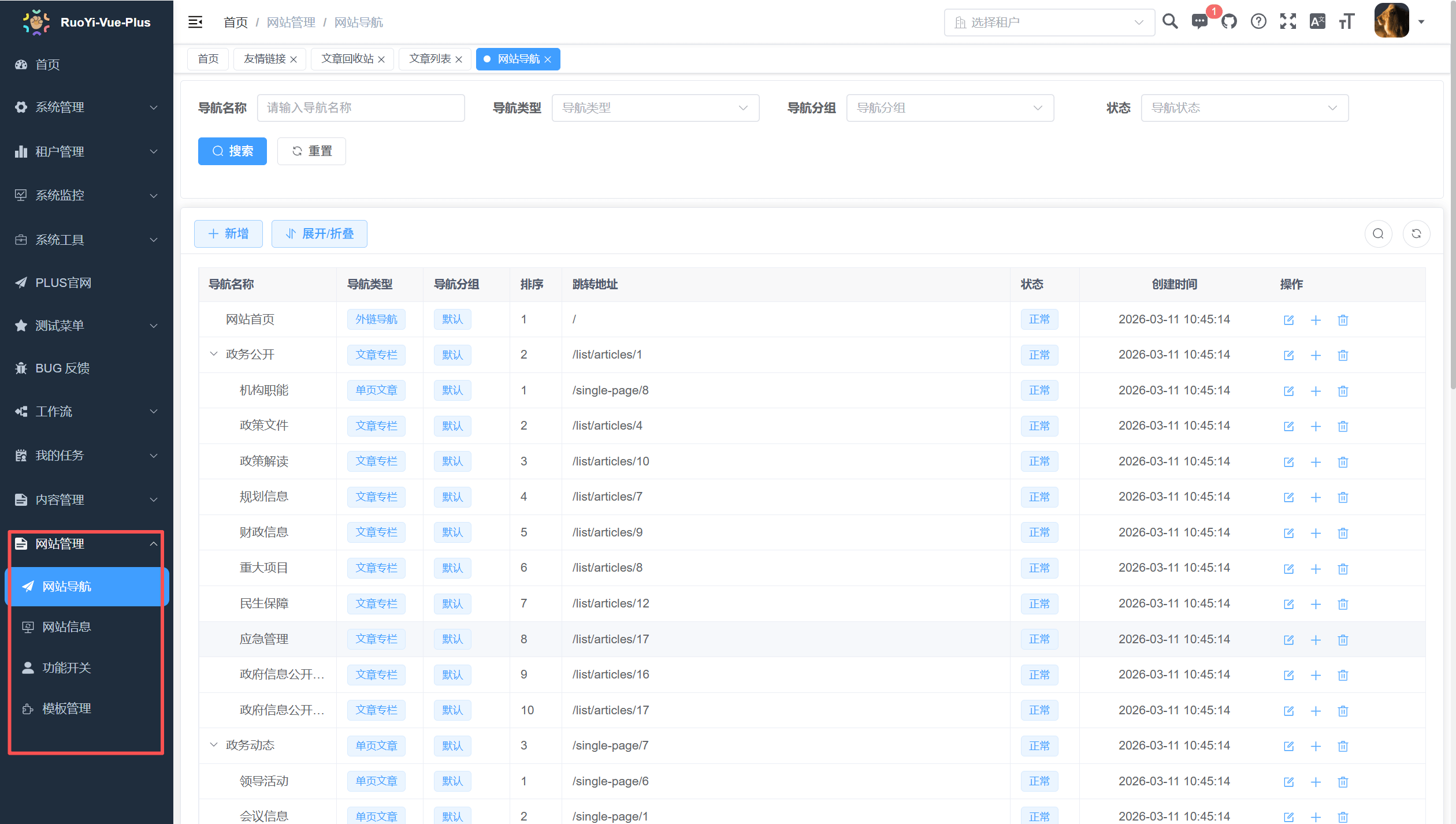Switch to the 文章列表 tab
1456x824 pixels.
tap(430, 59)
